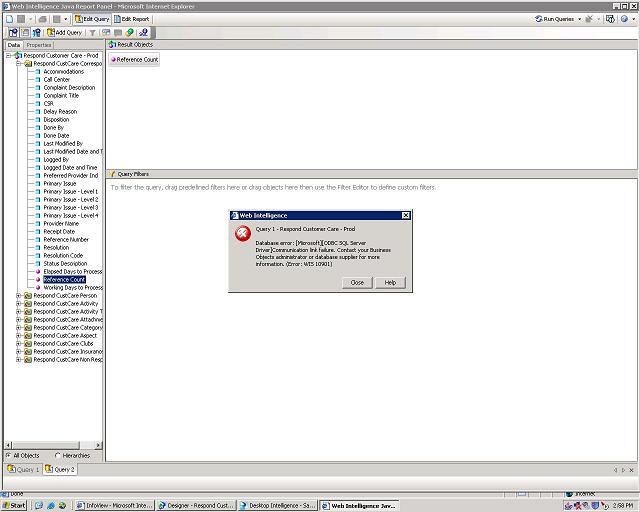Screen dimensions: 640x512
Task: Switch to Designer - Respond Cust taskbar window
Action: click(196, 505)
